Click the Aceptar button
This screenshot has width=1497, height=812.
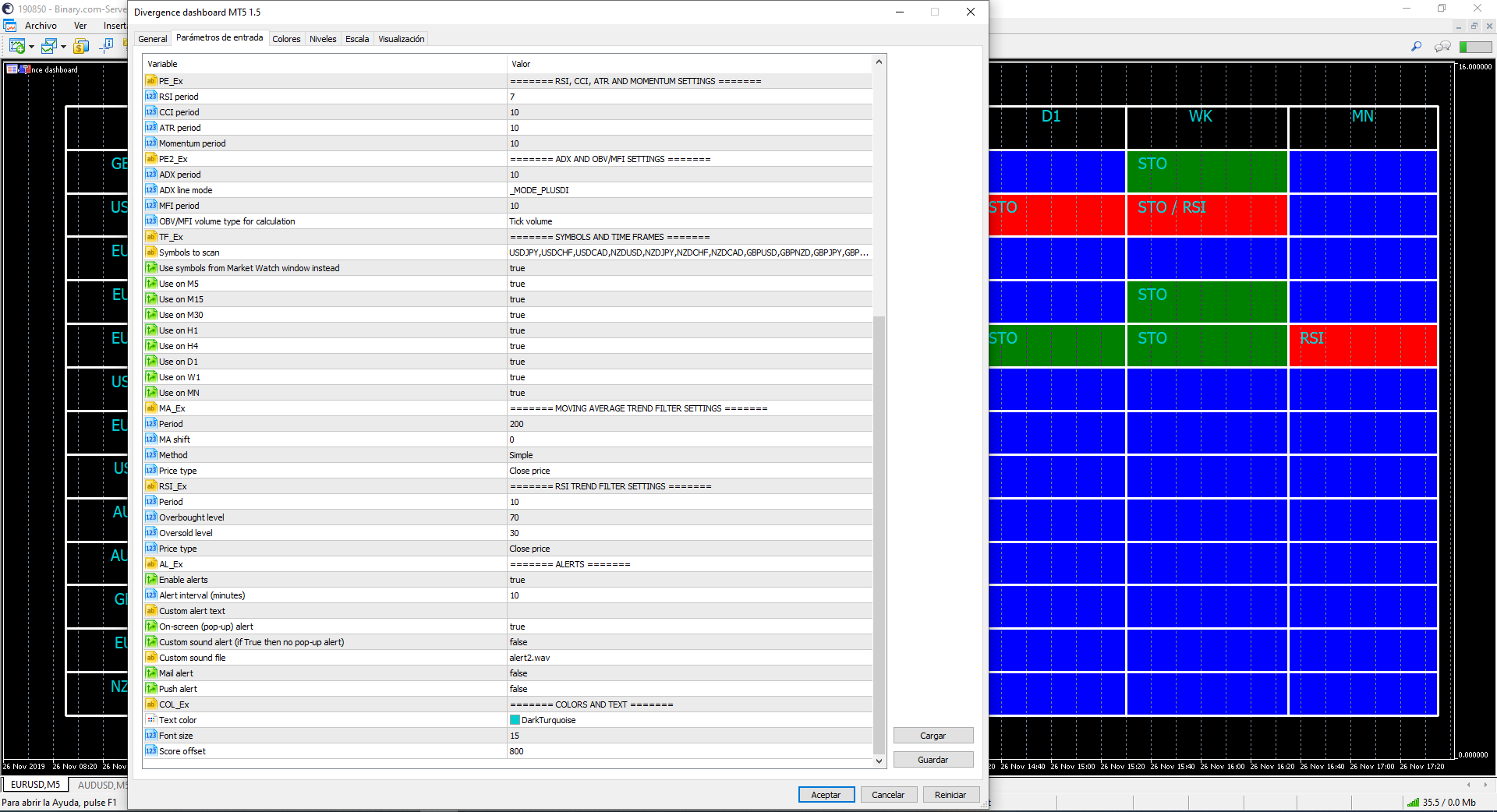pos(826,795)
